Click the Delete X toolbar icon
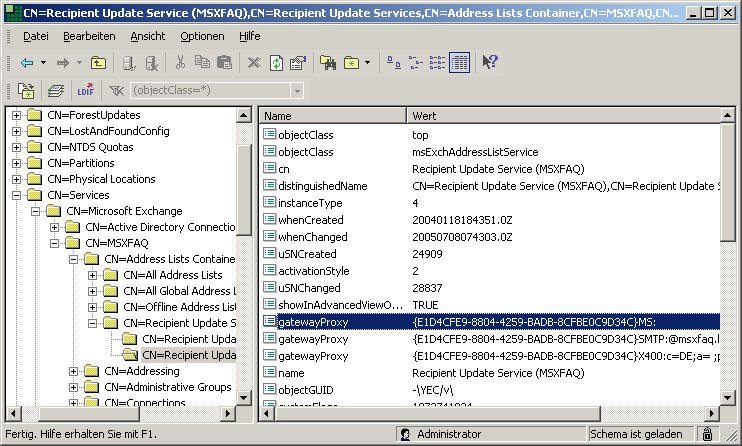 click(x=254, y=62)
